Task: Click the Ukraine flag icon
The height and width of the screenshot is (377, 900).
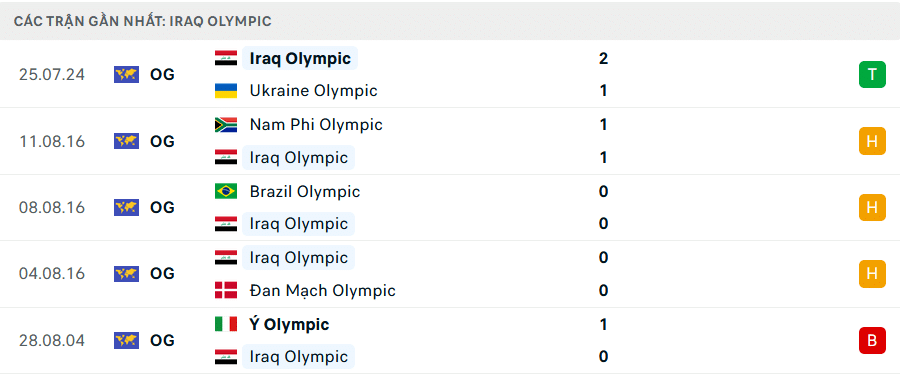Action: (x=226, y=91)
